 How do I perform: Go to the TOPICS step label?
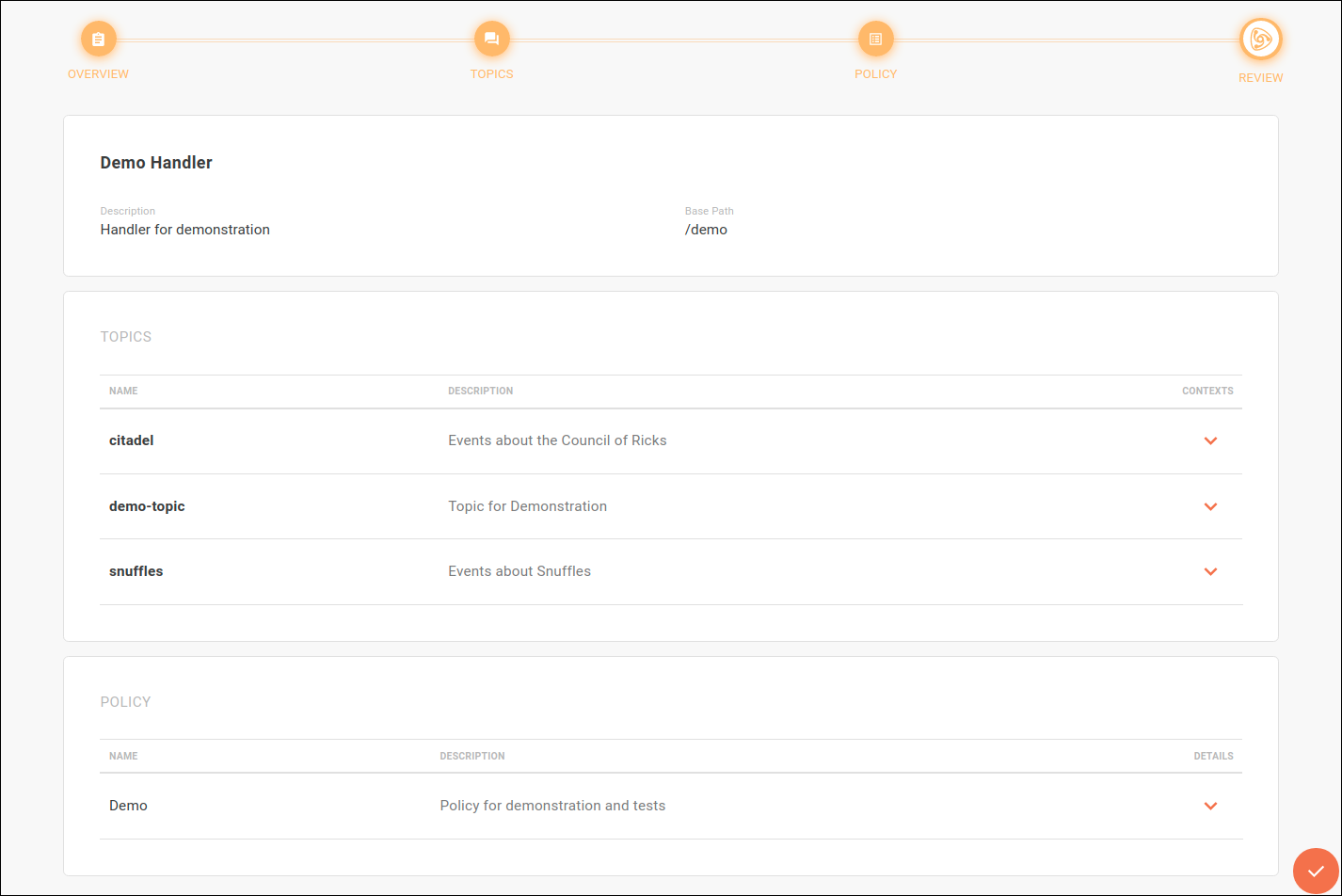491,74
